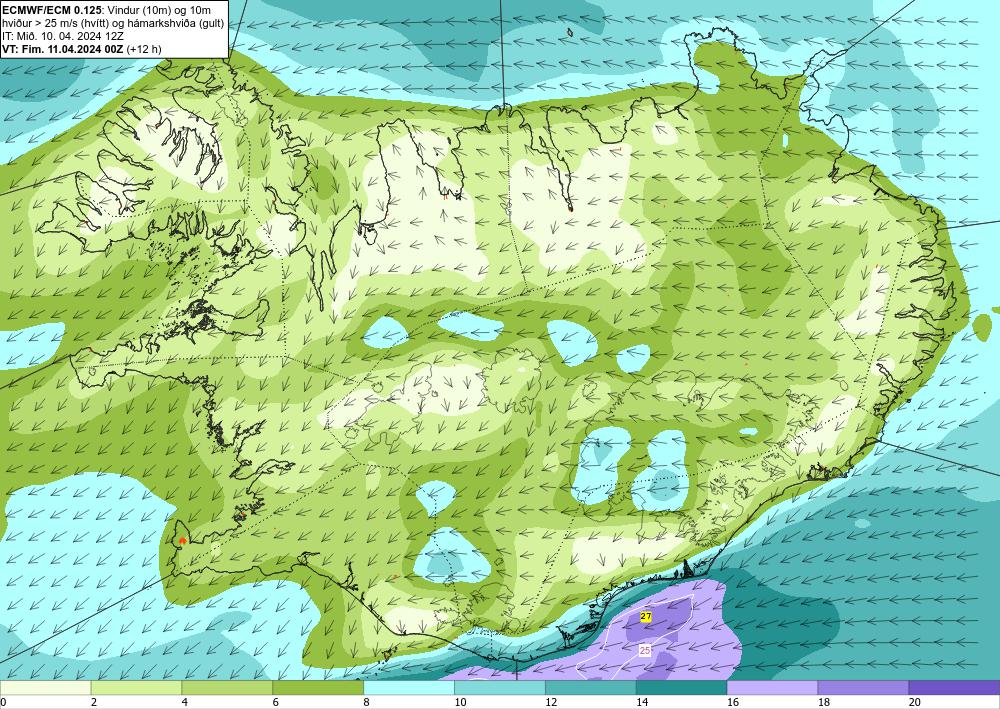
Task: Click the "IT: Mið. 10. 04. 2024 12Z" line
Action: click(x=63, y=36)
